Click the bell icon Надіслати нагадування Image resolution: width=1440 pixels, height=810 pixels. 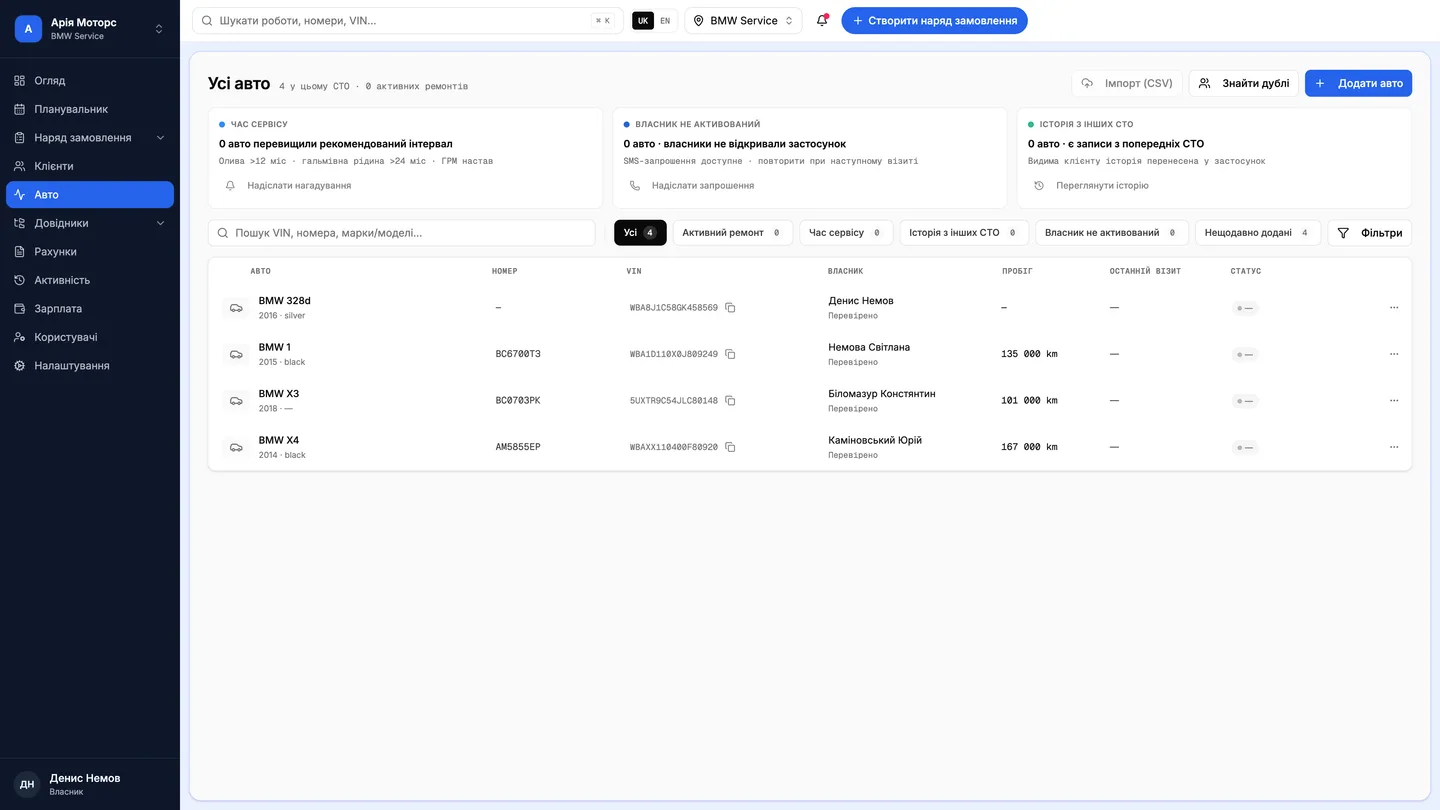point(230,186)
